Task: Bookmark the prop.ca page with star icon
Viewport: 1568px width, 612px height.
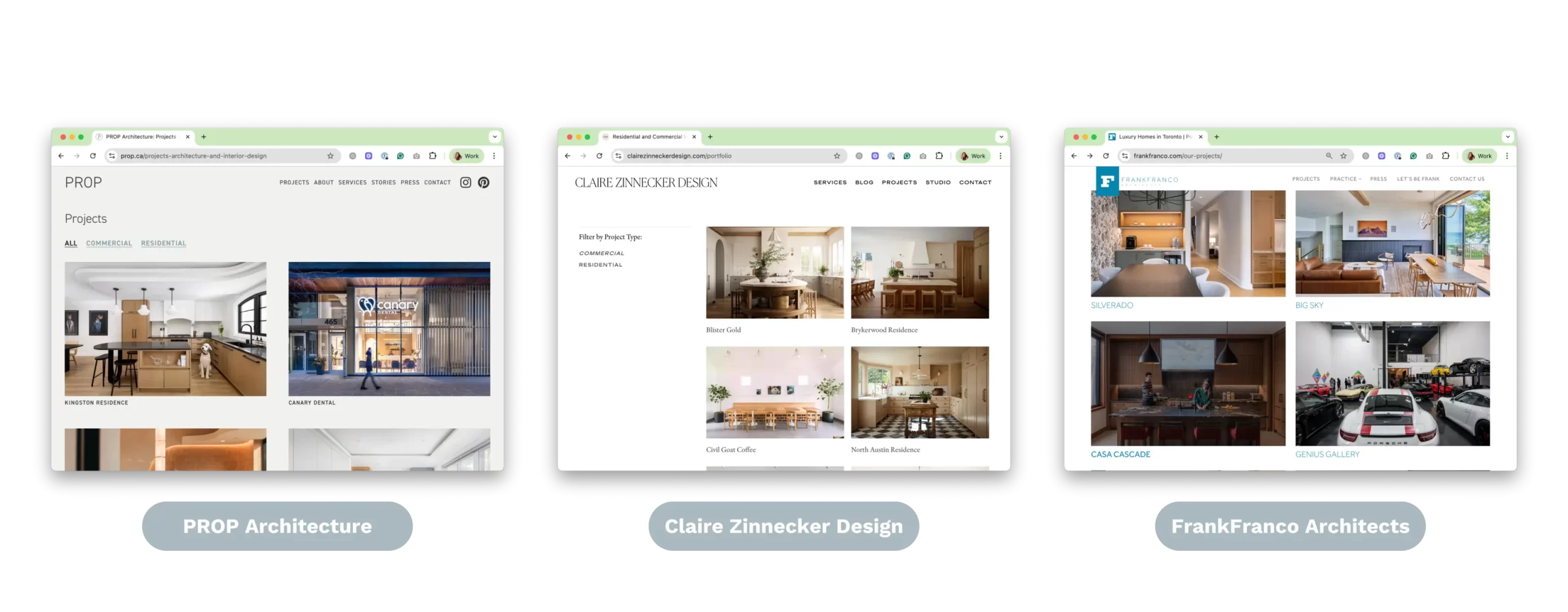Action: coord(331,156)
